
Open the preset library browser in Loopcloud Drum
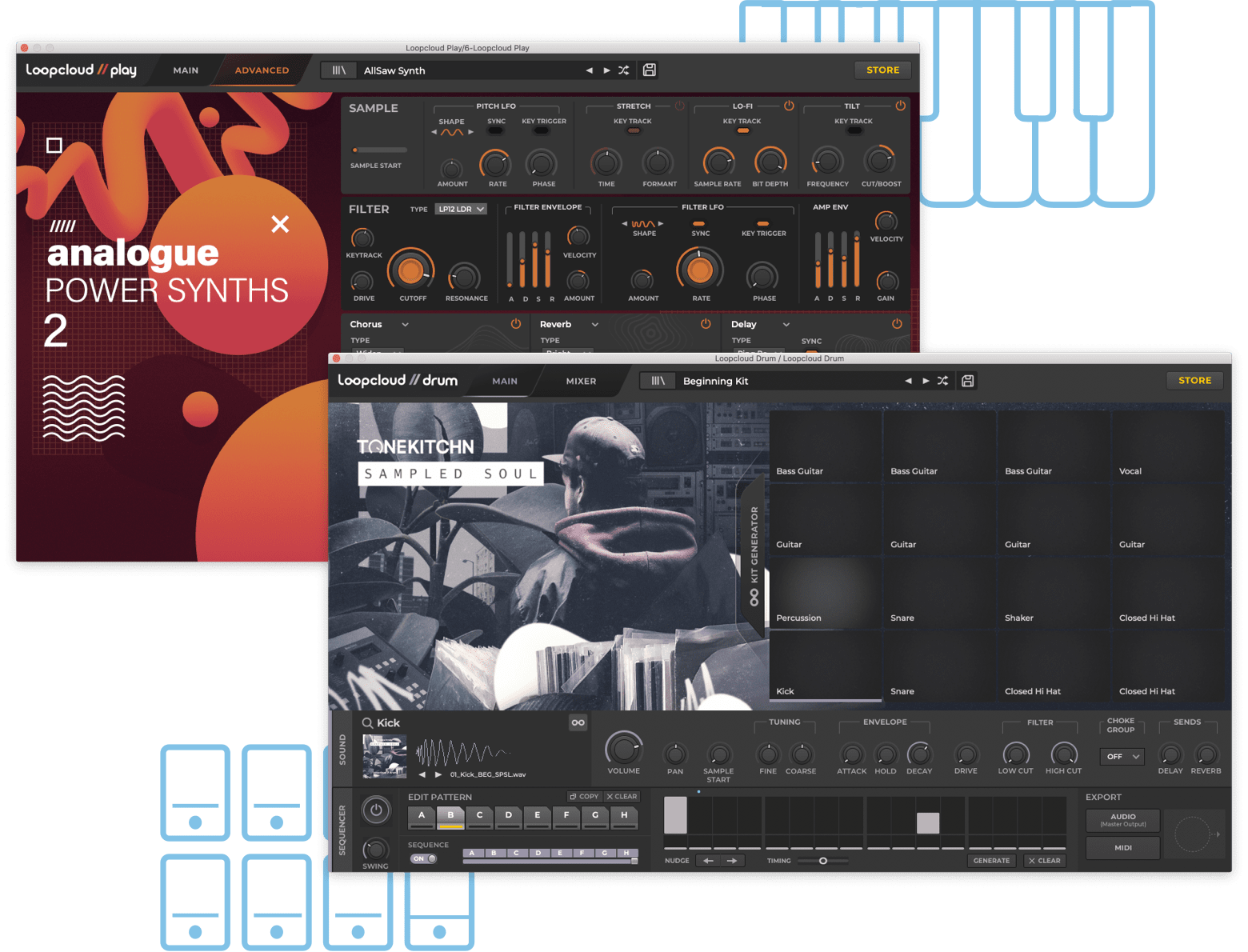658,381
